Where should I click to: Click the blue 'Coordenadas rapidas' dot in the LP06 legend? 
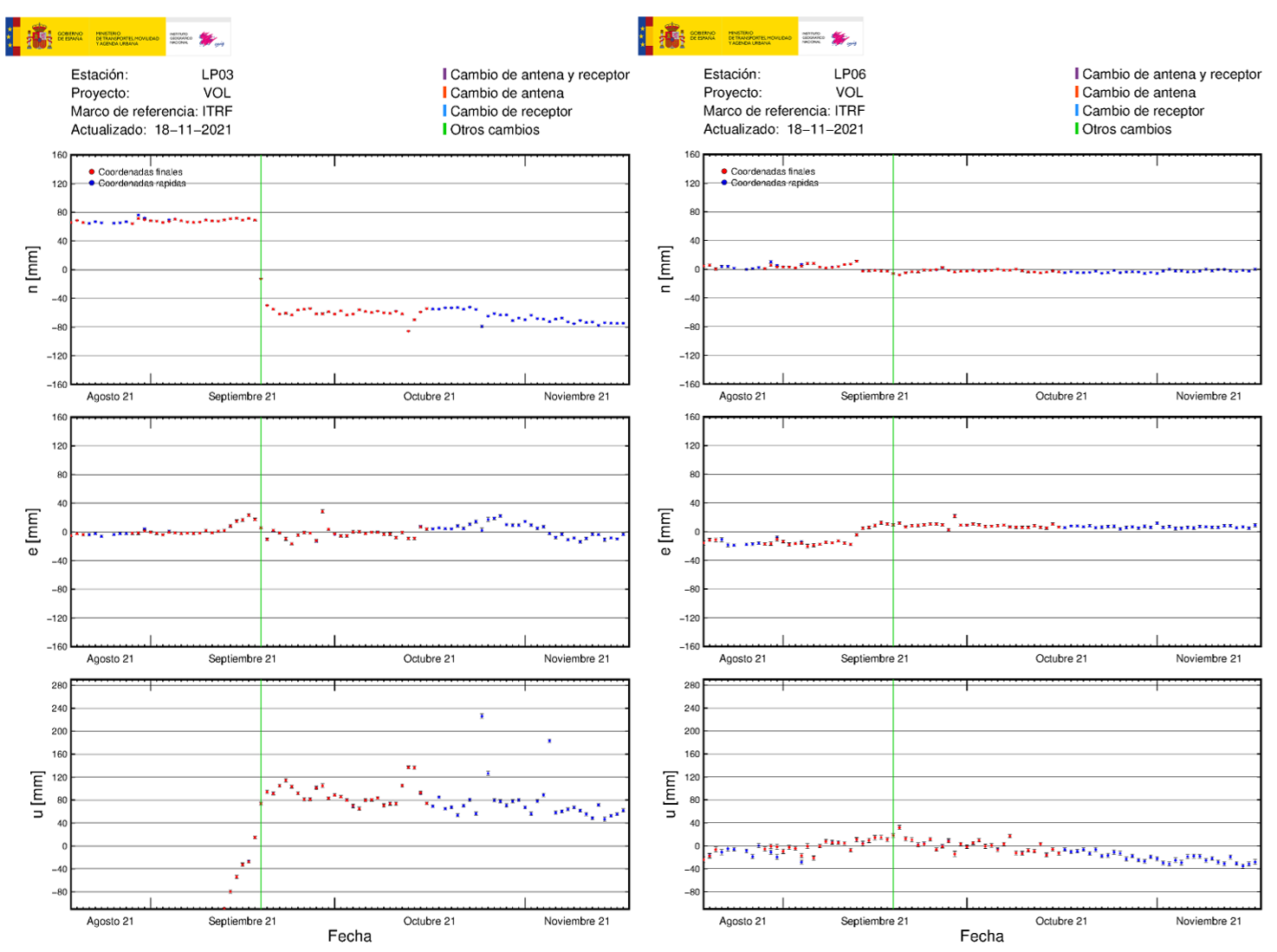(x=724, y=183)
